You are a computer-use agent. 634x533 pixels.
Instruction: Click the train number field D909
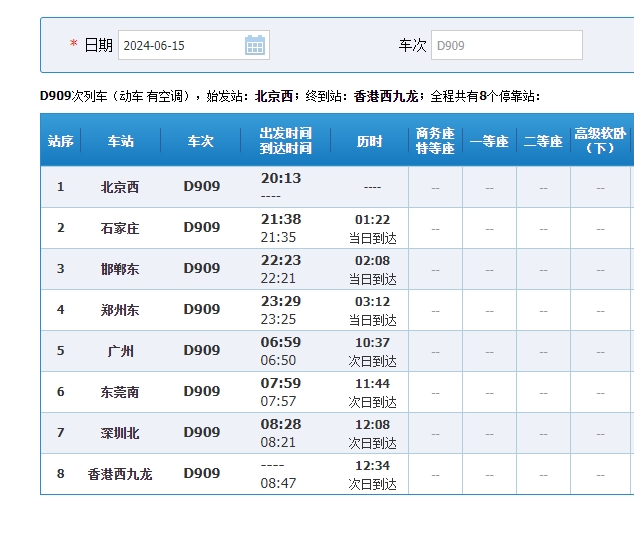click(506, 45)
